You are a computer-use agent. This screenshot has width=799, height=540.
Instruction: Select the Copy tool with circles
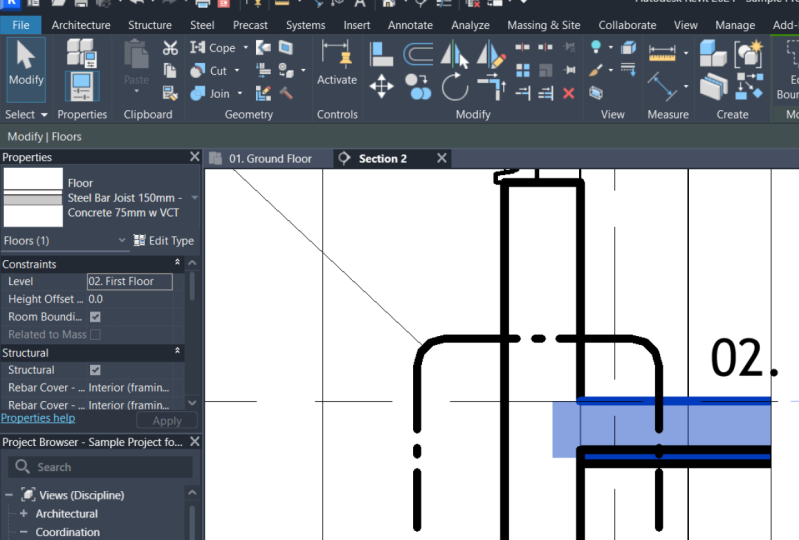(x=418, y=86)
